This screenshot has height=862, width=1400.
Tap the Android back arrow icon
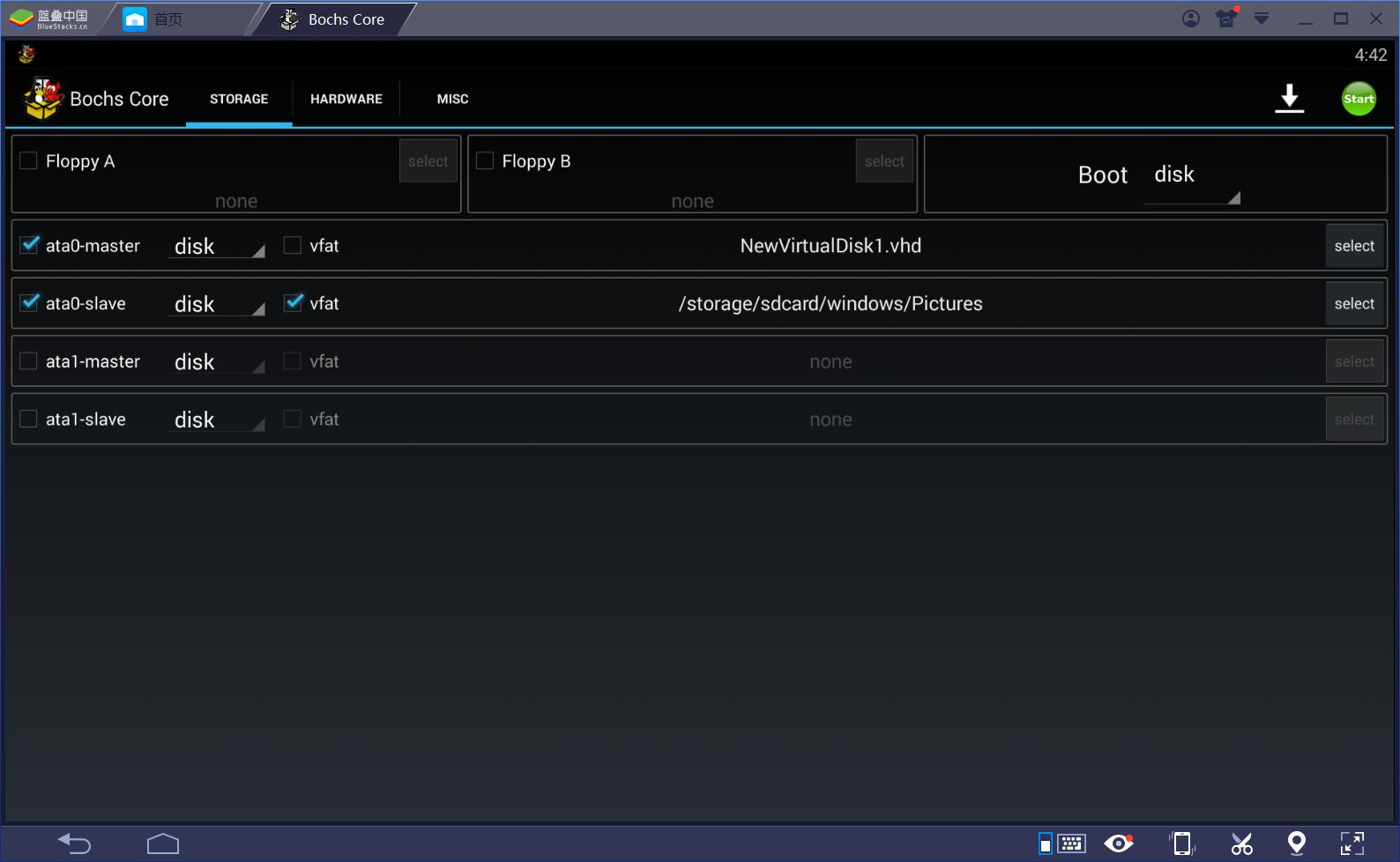[x=74, y=843]
